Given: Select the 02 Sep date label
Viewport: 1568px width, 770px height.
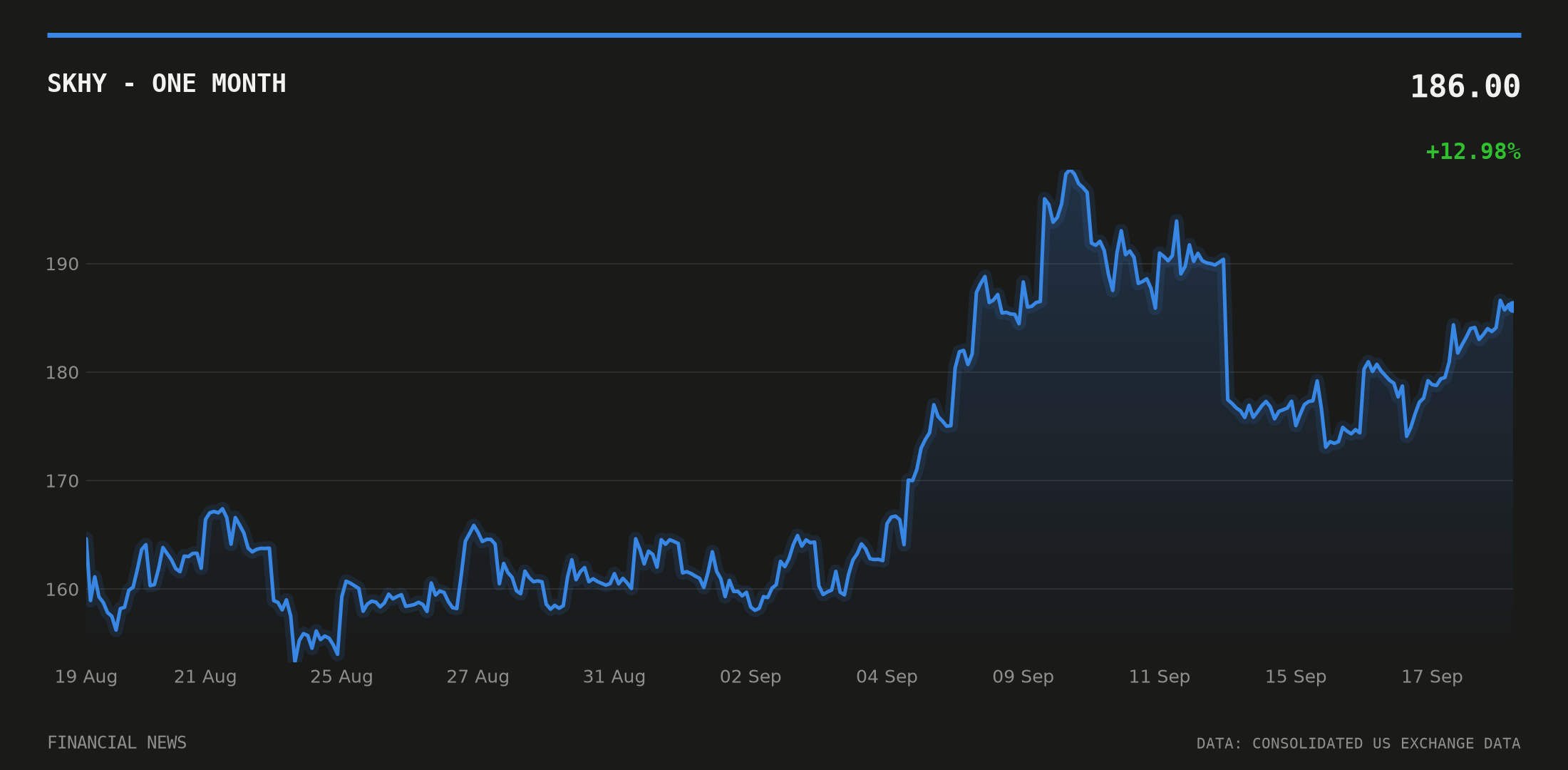Looking at the screenshot, I should 751,677.
